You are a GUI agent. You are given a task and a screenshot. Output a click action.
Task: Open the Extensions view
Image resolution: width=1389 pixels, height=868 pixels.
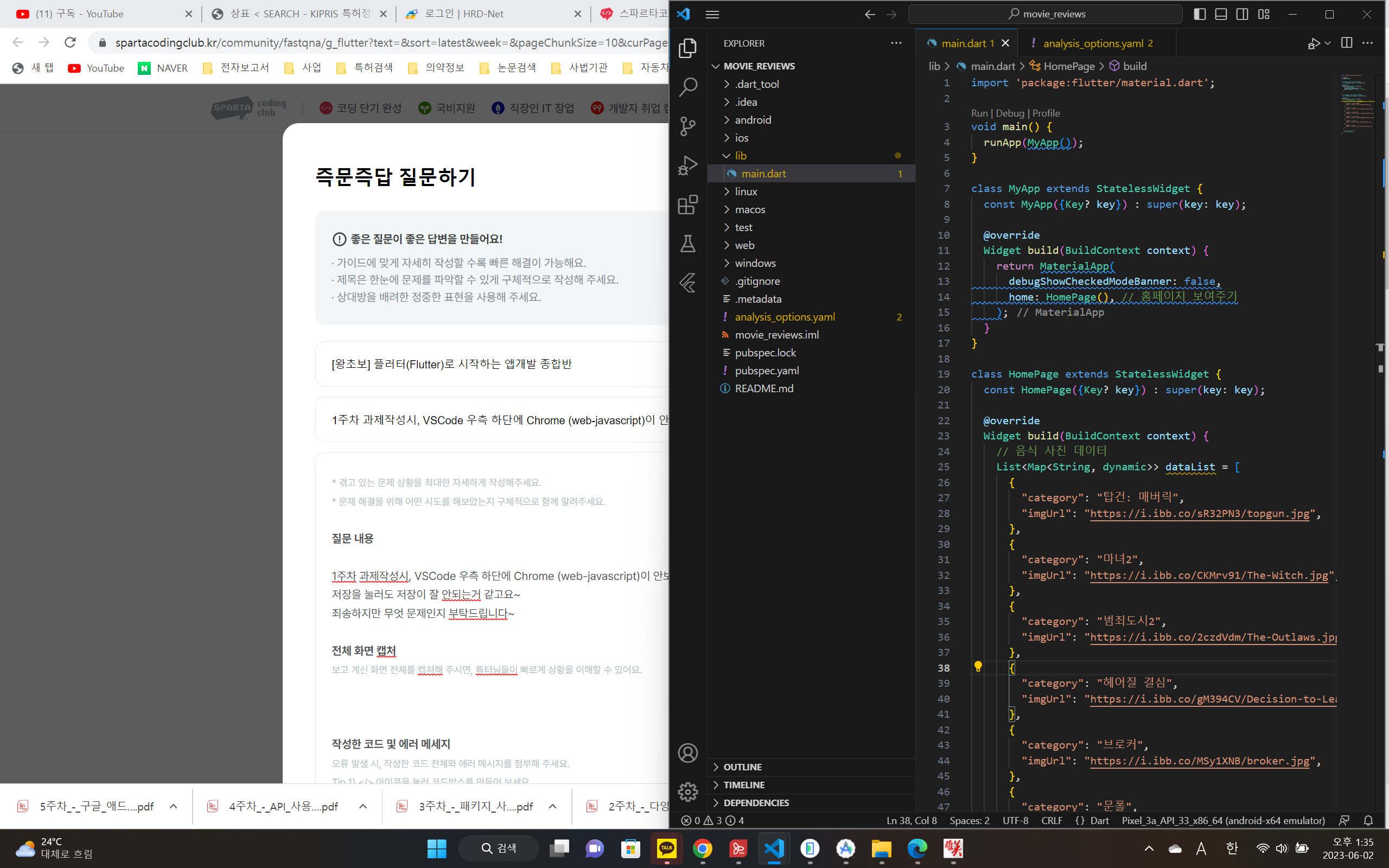pos(687,205)
